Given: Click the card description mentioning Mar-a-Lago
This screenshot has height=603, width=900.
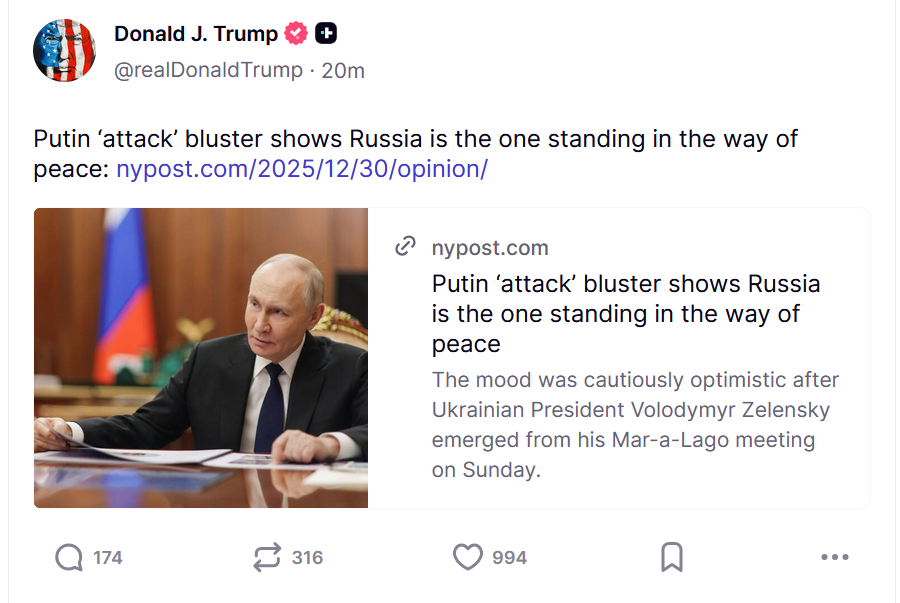Looking at the screenshot, I should (635, 425).
